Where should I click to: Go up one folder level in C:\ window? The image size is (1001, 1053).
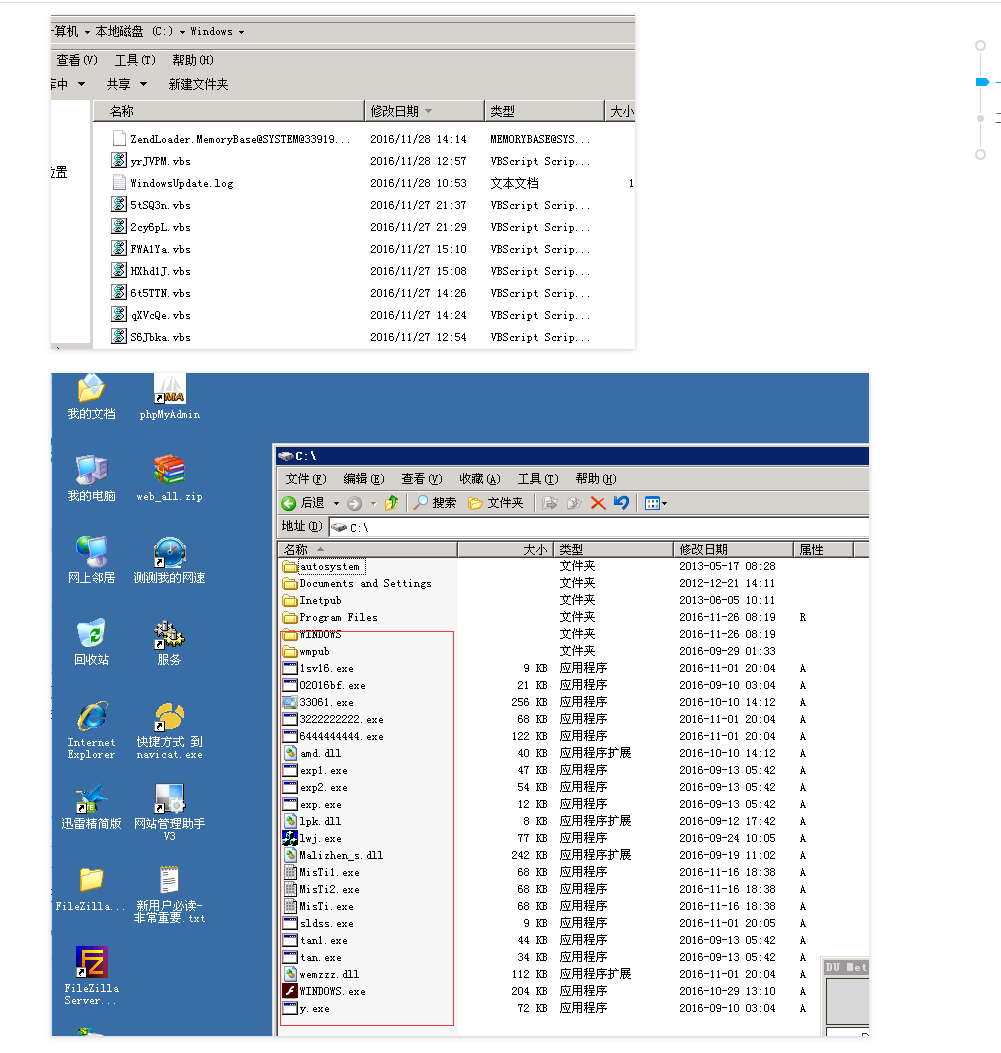coord(391,503)
